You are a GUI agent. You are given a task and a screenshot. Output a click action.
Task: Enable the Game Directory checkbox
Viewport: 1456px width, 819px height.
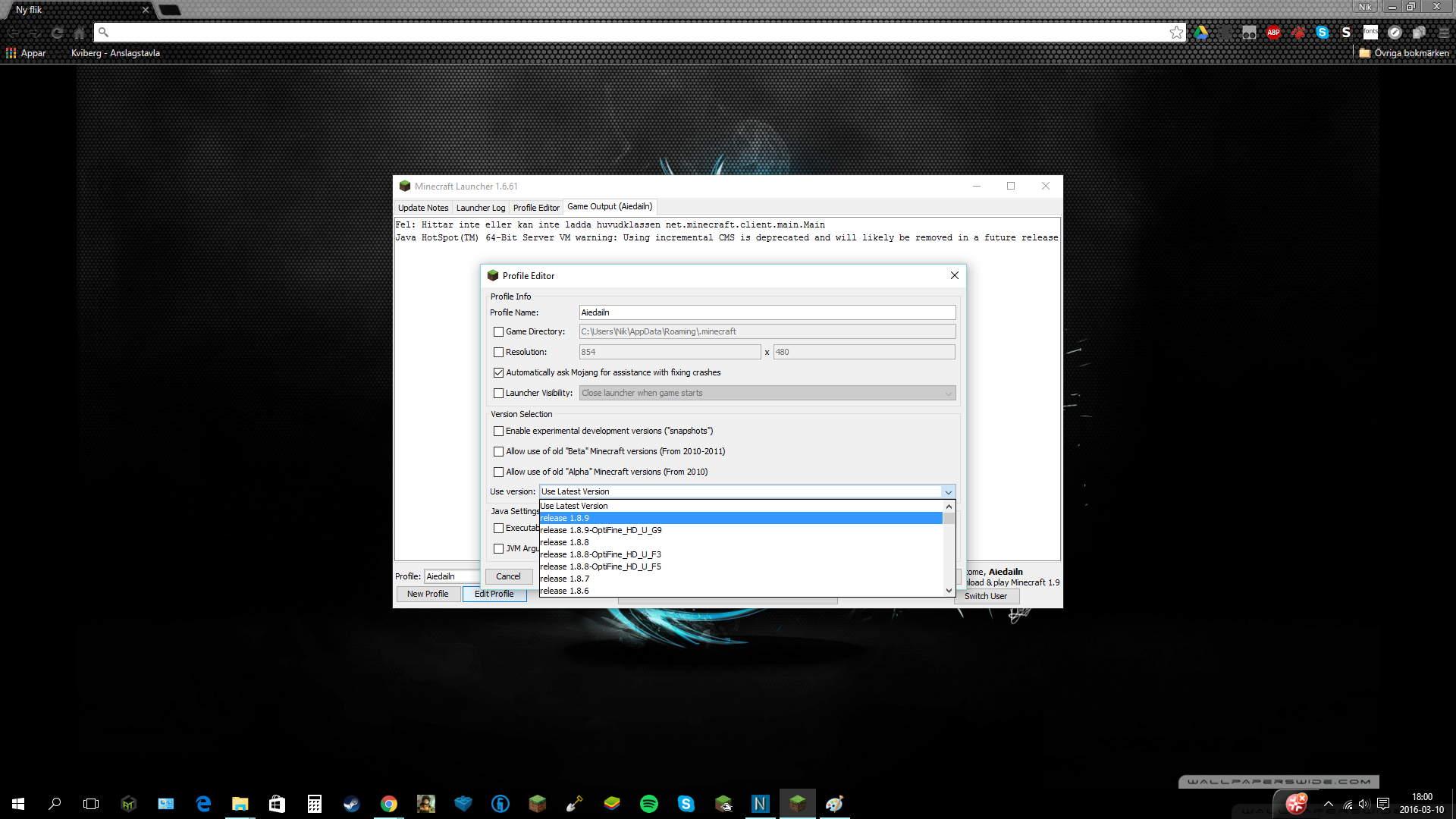coord(498,332)
